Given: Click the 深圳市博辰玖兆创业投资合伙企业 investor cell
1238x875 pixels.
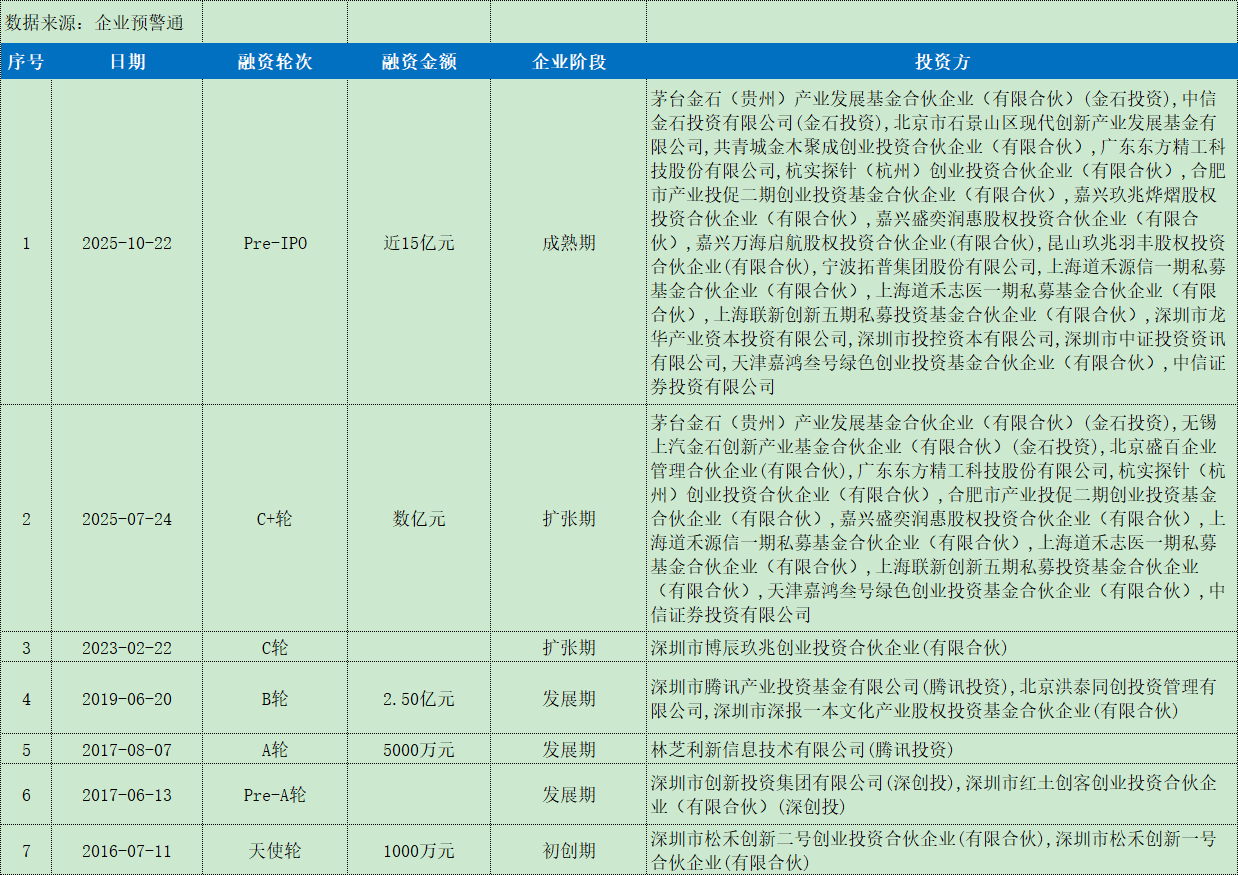Looking at the screenshot, I should coord(942,648).
